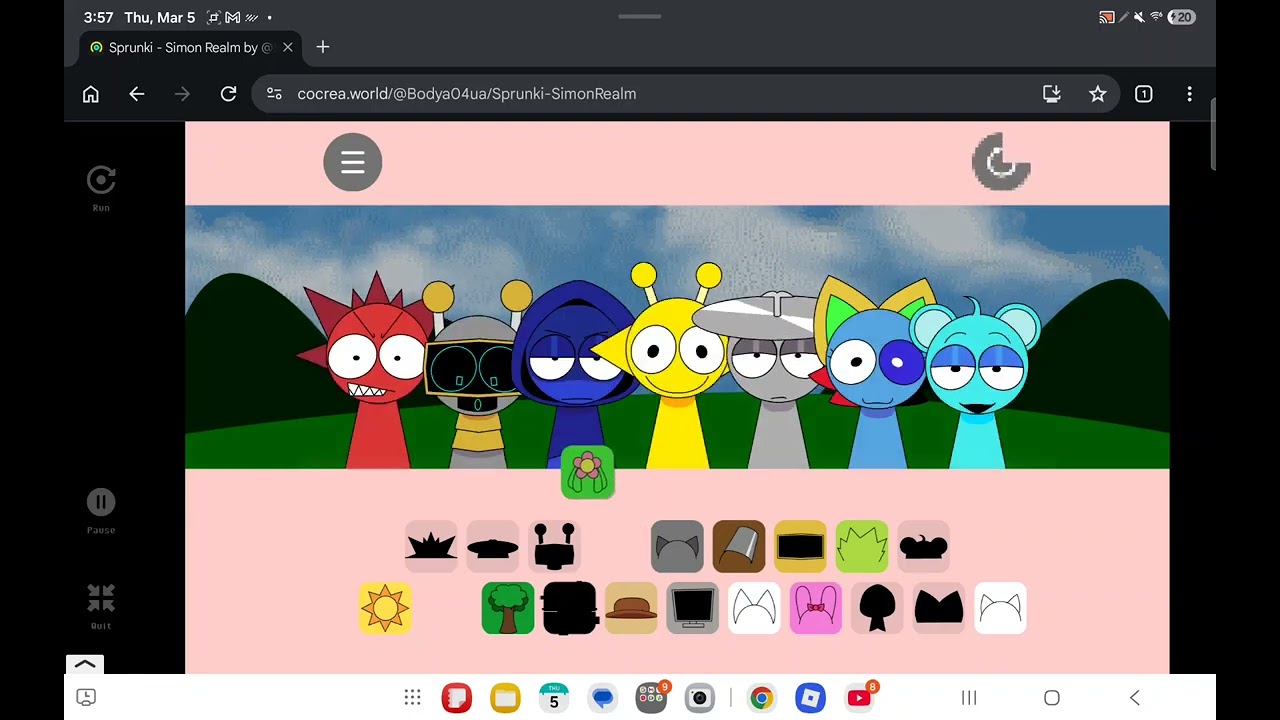Launch the red notes app in taskbar
The width and height of the screenshot is (1280, 720).
(x=457, y=698)
